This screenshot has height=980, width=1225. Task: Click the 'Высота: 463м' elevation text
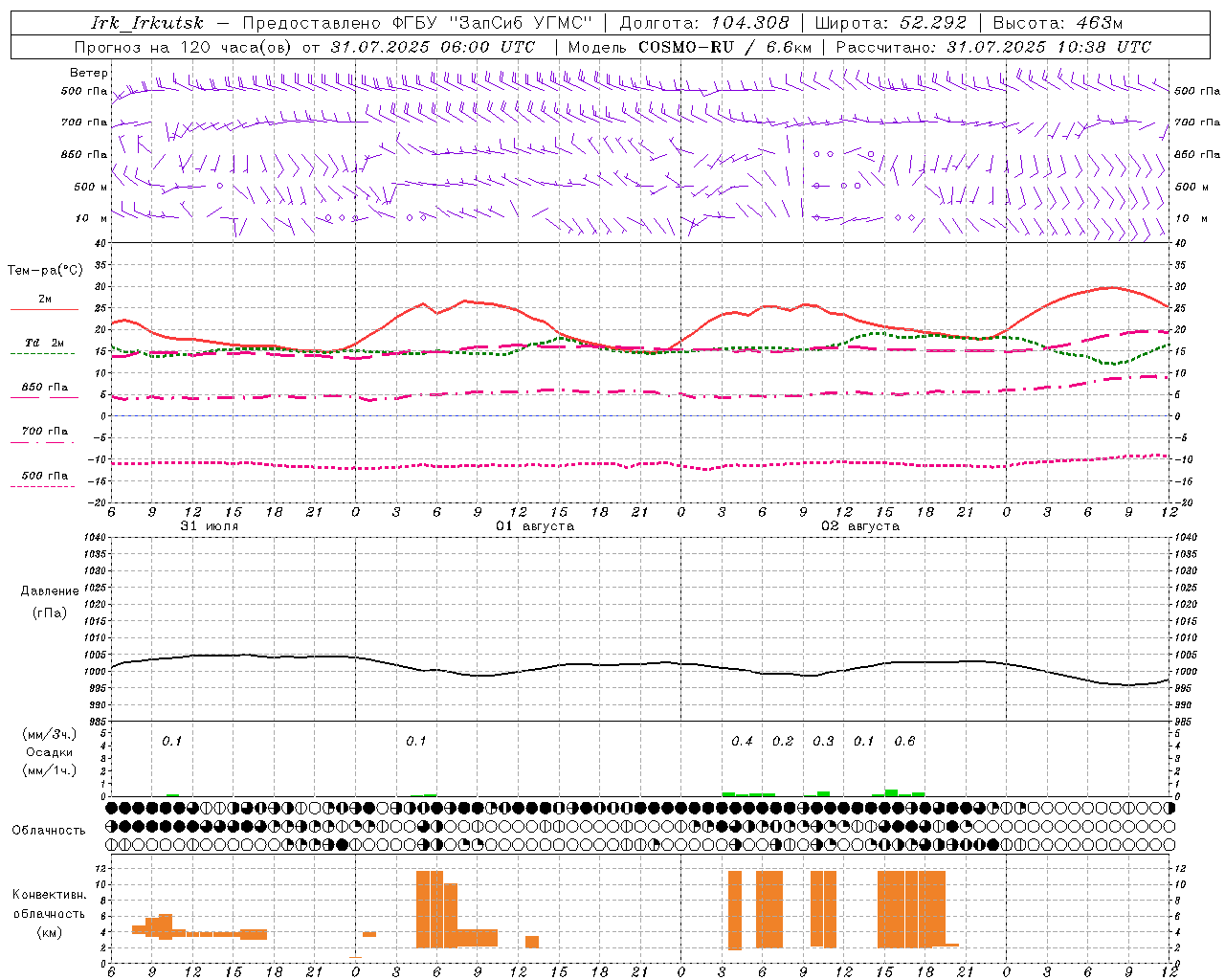click(x=1058, y=23)
